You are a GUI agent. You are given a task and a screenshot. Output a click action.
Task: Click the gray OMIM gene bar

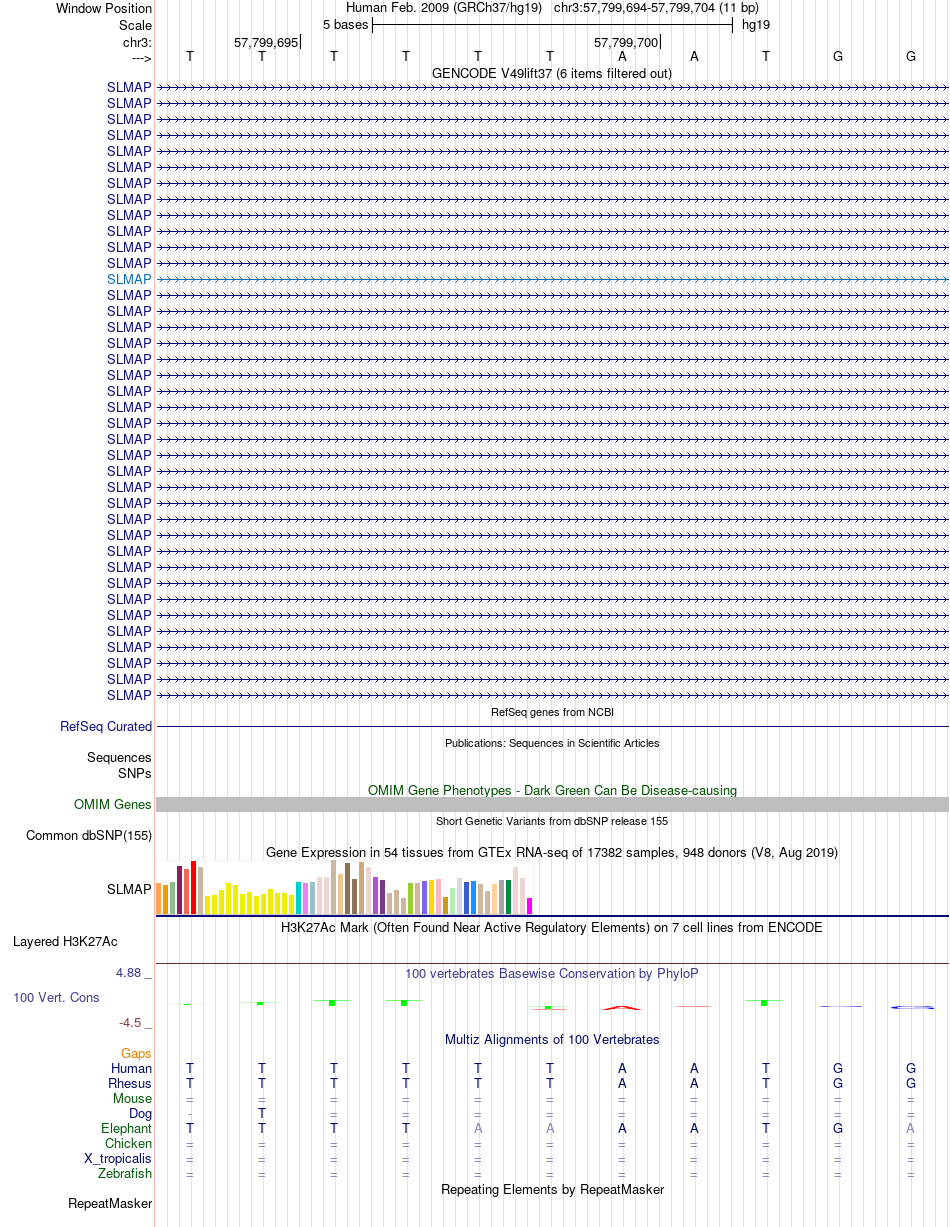(x=552, y=804)
